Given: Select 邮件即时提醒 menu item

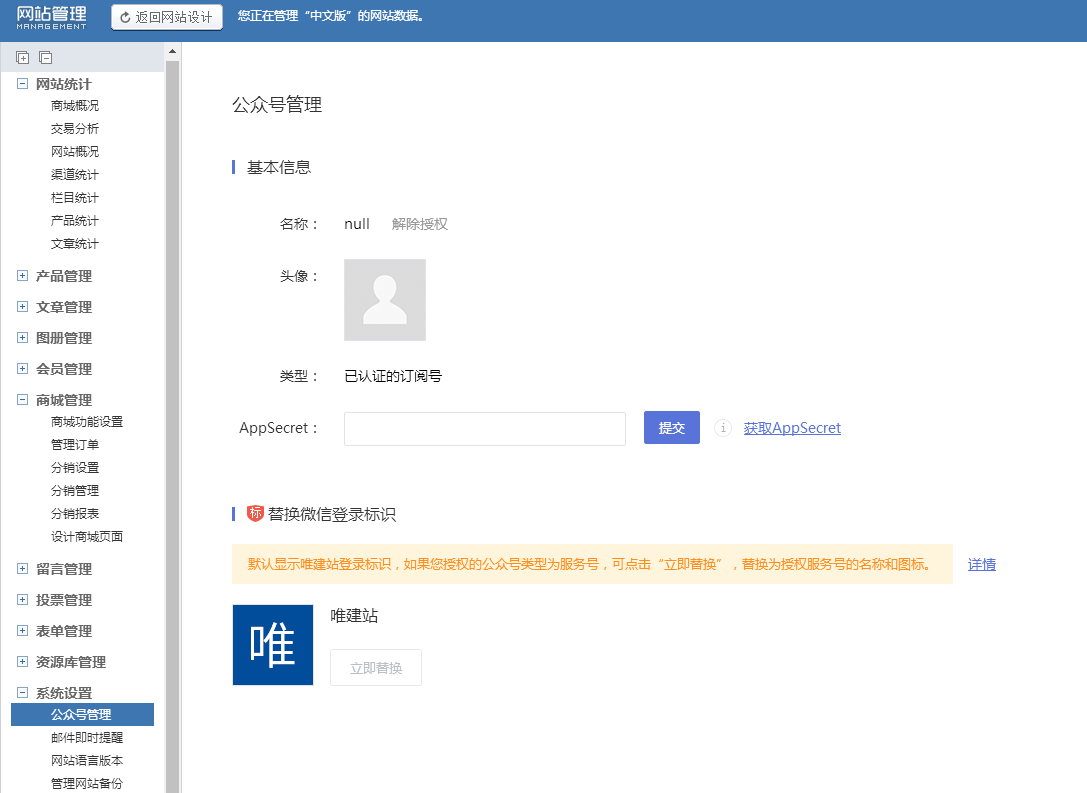Looking at the screenshot, I should pyautogui.click(x=87, y=738).
